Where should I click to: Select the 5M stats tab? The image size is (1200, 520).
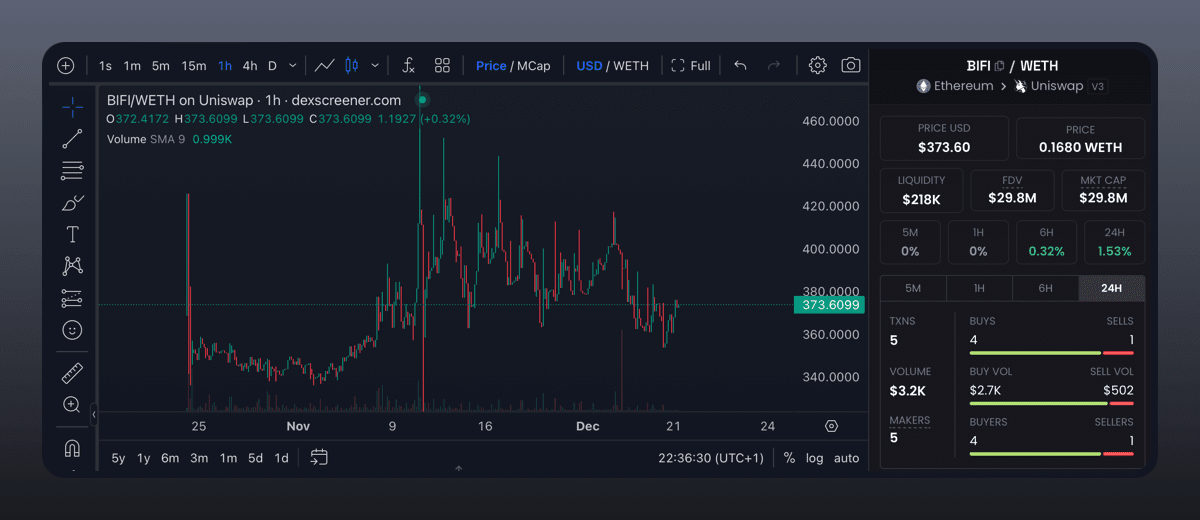912,288
